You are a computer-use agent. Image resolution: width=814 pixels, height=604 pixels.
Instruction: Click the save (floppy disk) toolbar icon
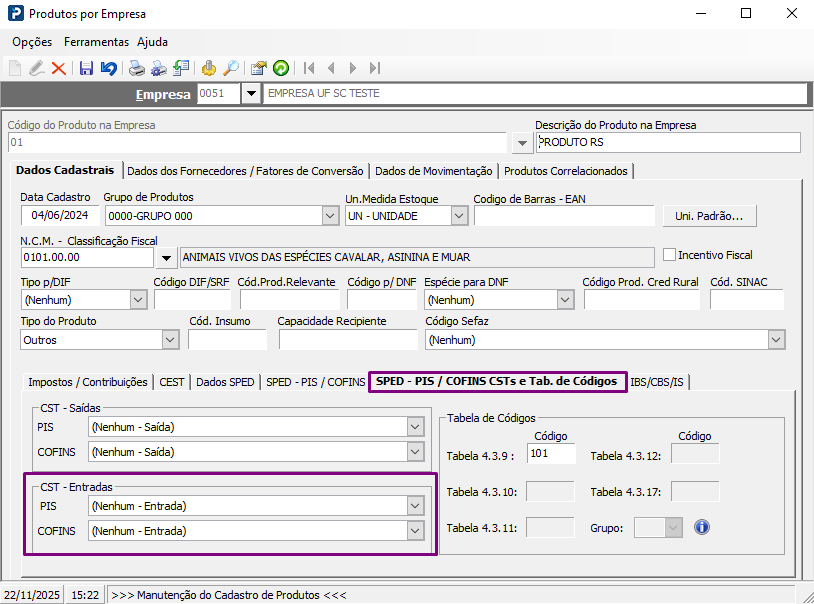point(86,68)
